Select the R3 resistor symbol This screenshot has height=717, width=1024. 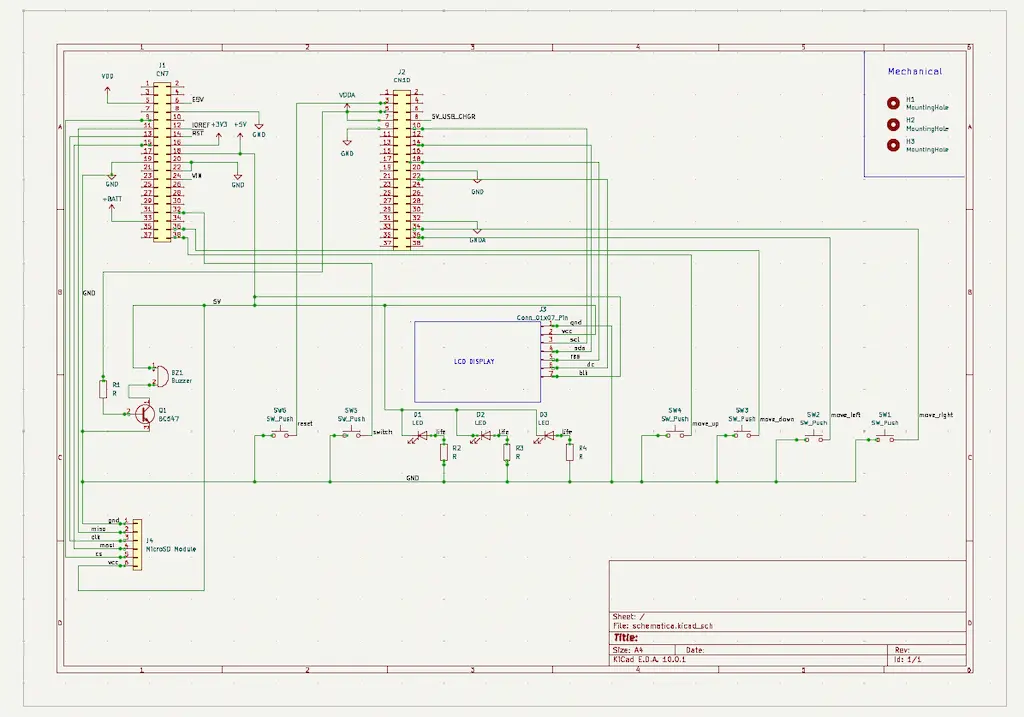507,452
